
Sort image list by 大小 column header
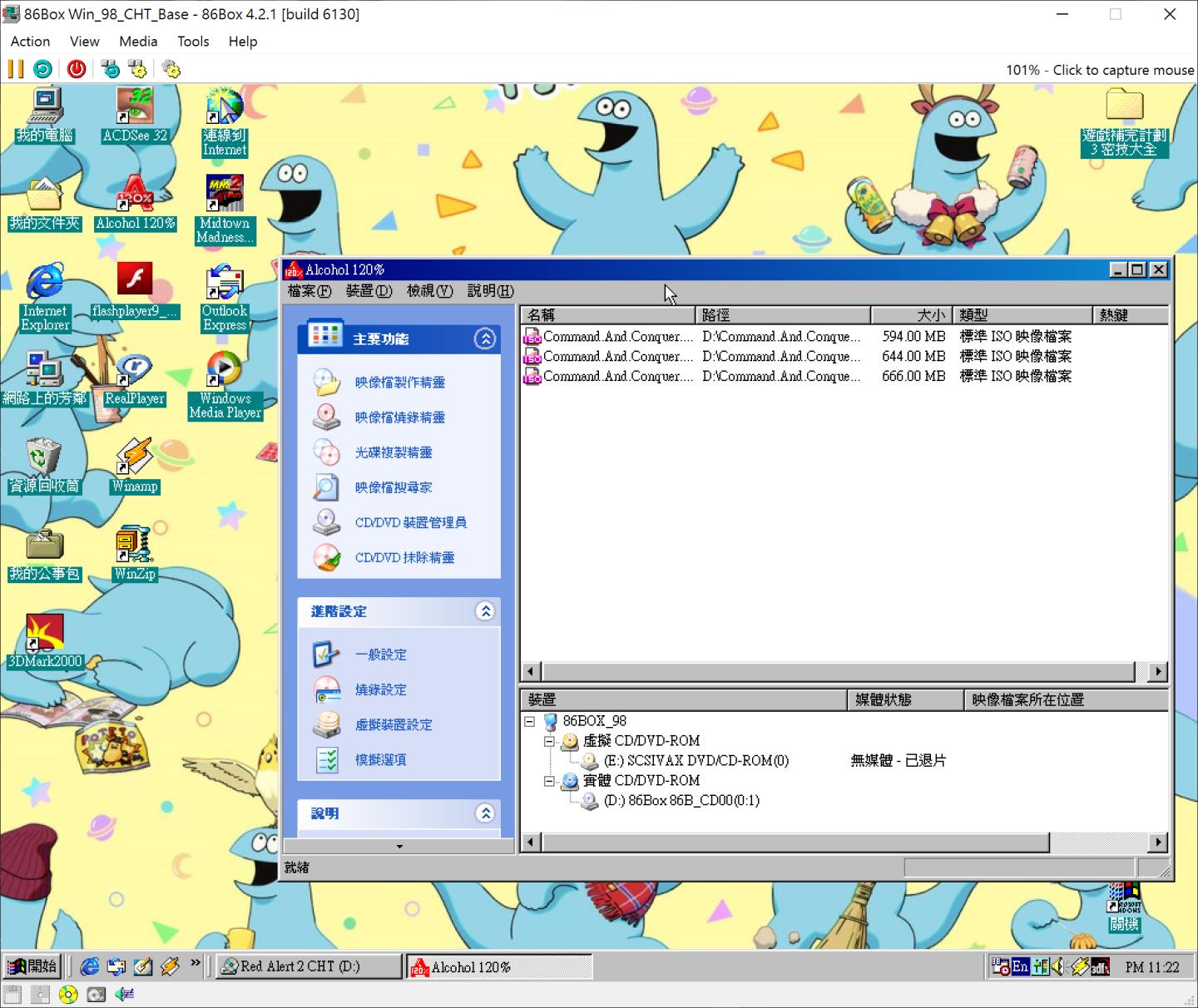[911, 315]
